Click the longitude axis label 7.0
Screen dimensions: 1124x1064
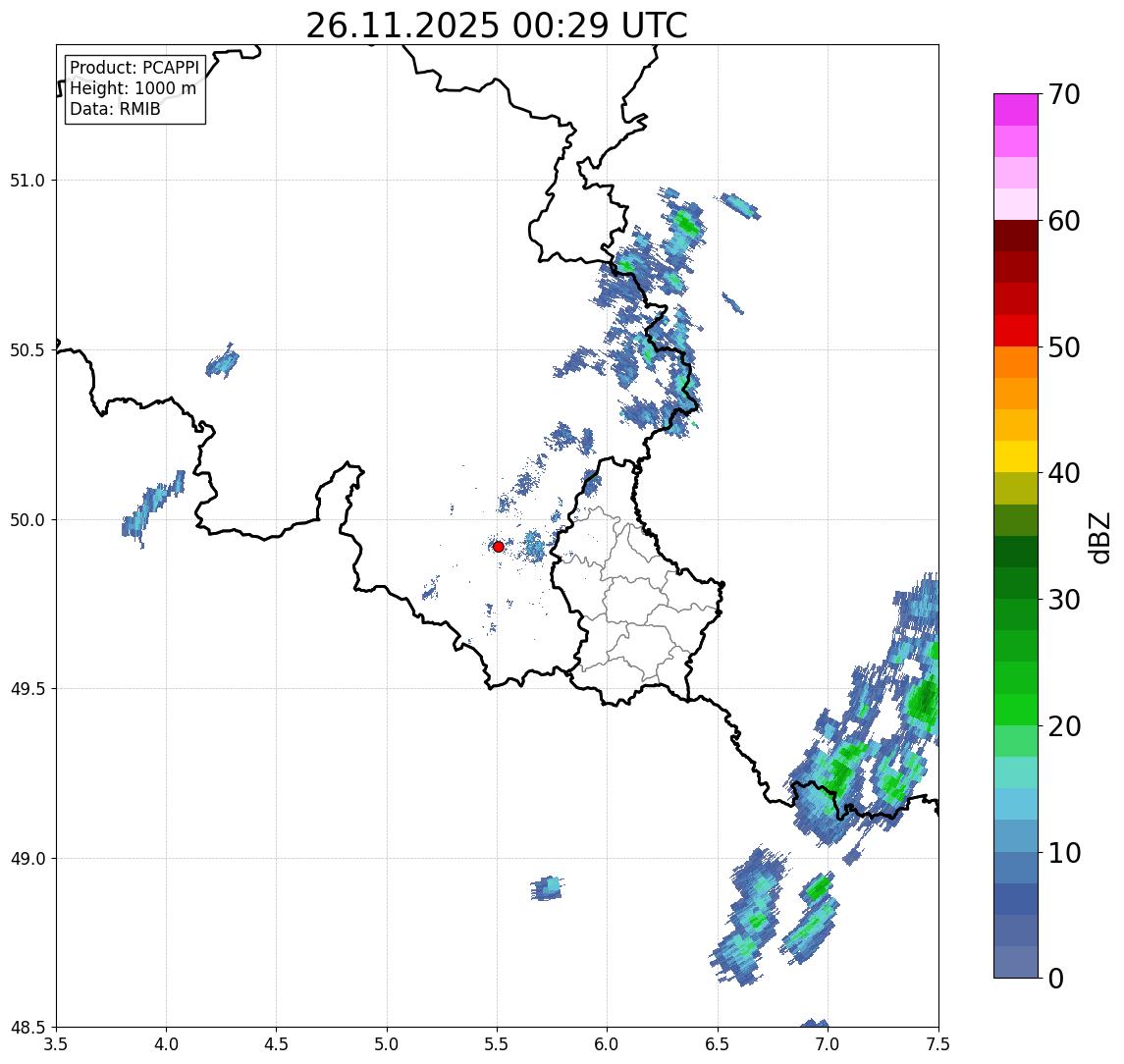click(x=828, y=1043)
